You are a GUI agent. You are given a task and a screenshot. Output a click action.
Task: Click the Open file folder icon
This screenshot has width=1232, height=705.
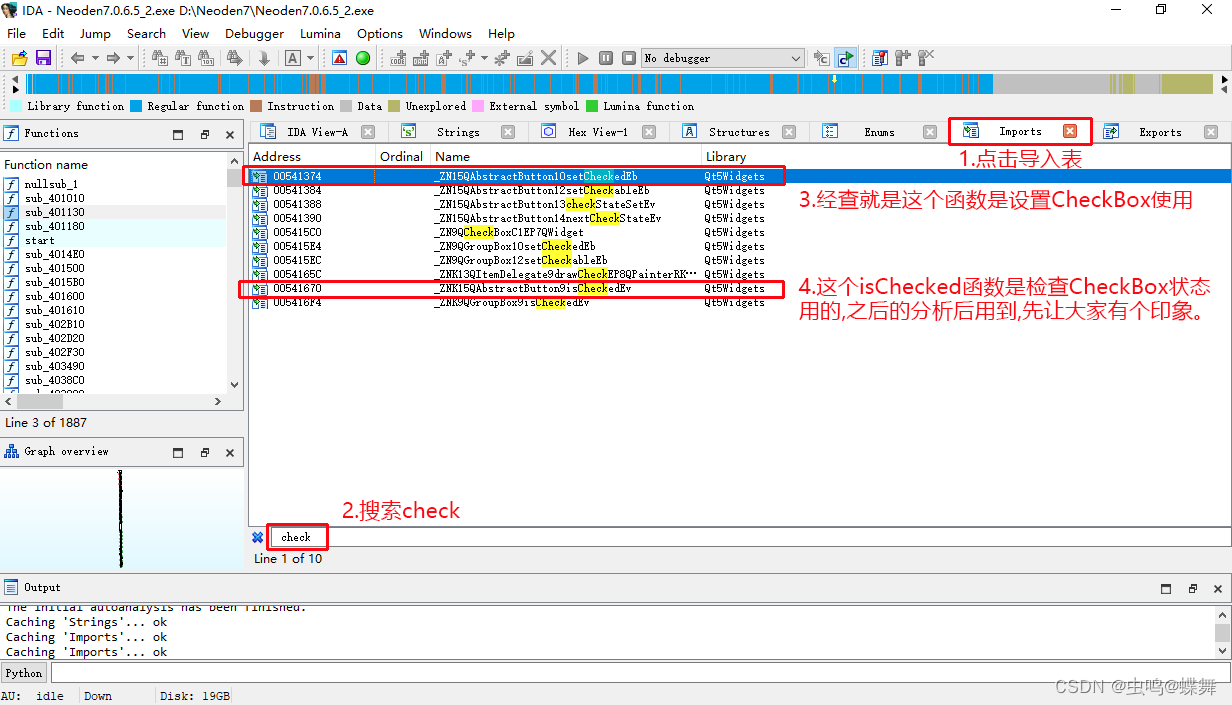[19, 58]
